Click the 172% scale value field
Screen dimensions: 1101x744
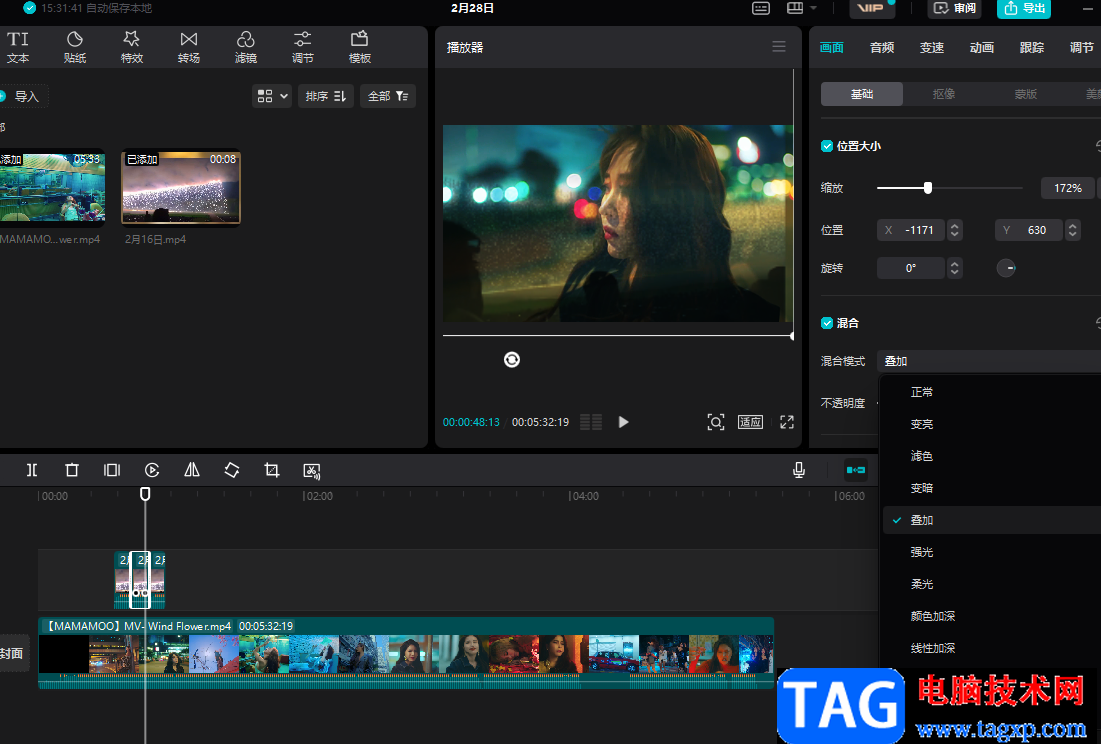click(x=1067, y=188)
